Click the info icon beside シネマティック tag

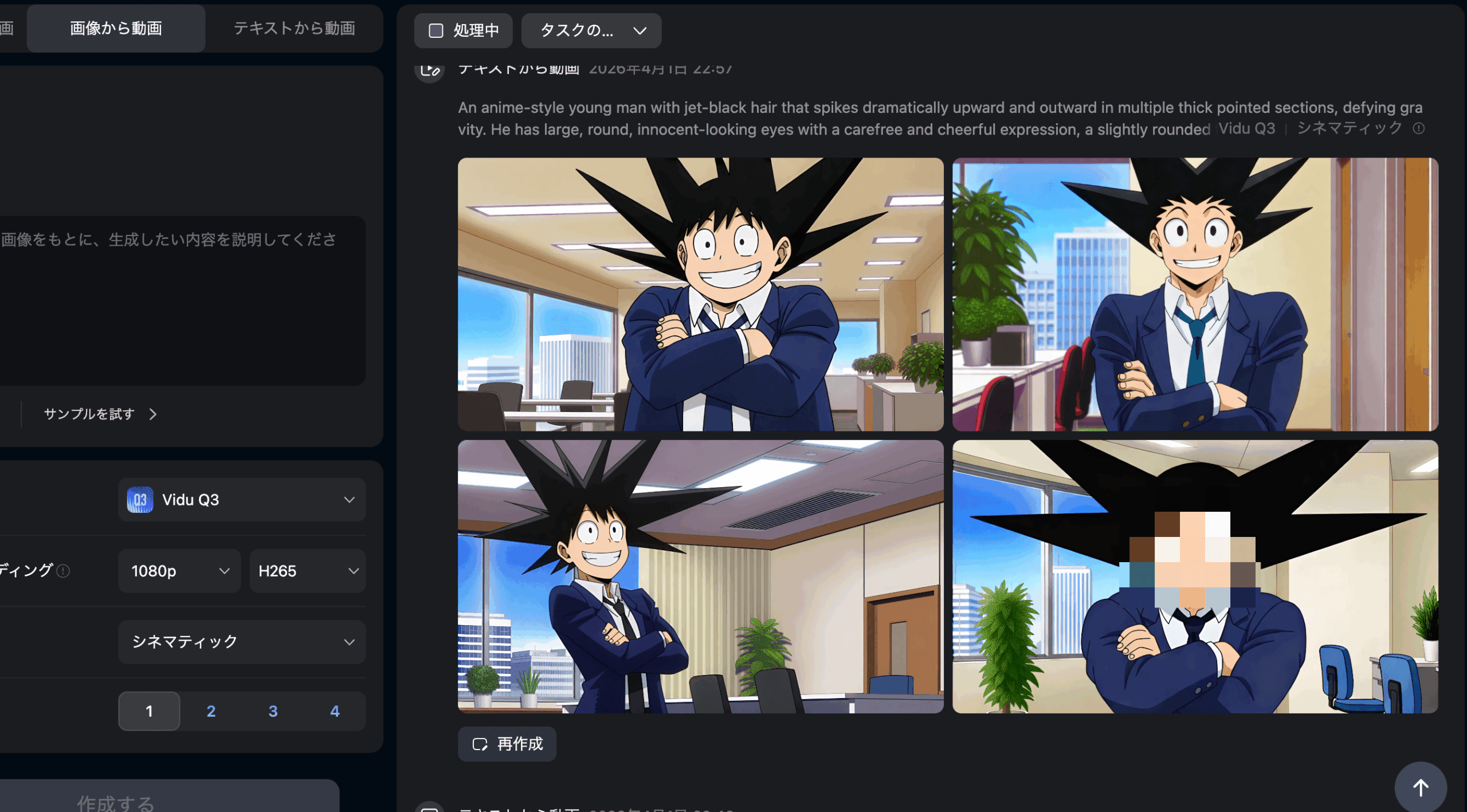pos(1418,128)
